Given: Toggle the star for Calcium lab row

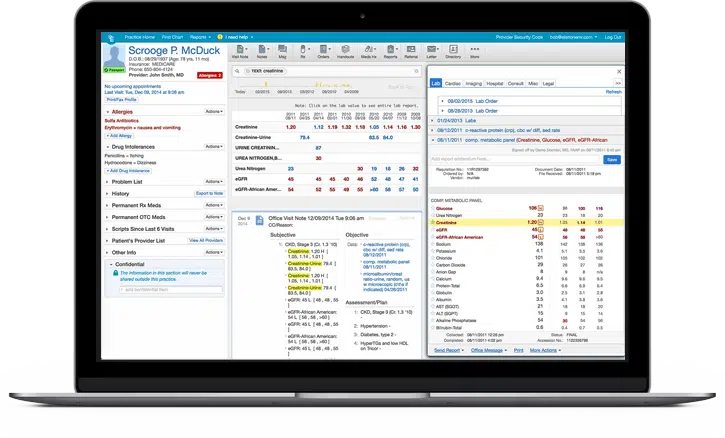Looking at the screenshot, I should coord(433,279).
